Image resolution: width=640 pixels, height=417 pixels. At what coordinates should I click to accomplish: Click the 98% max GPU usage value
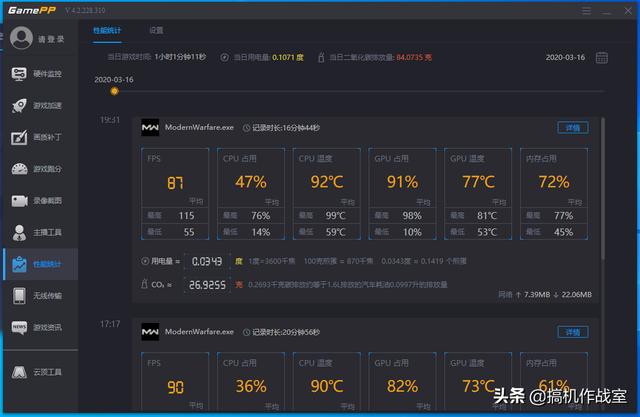point(412,216)
